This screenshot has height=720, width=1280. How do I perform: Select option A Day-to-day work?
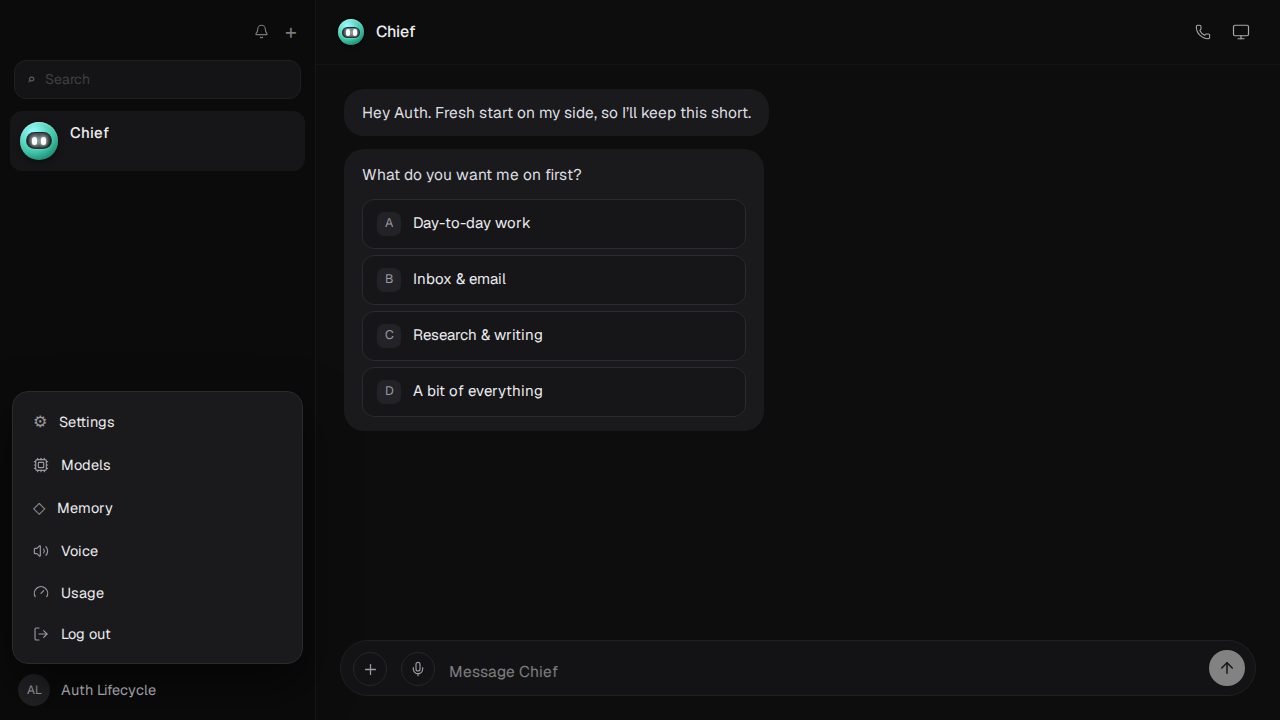coord(554,223)
